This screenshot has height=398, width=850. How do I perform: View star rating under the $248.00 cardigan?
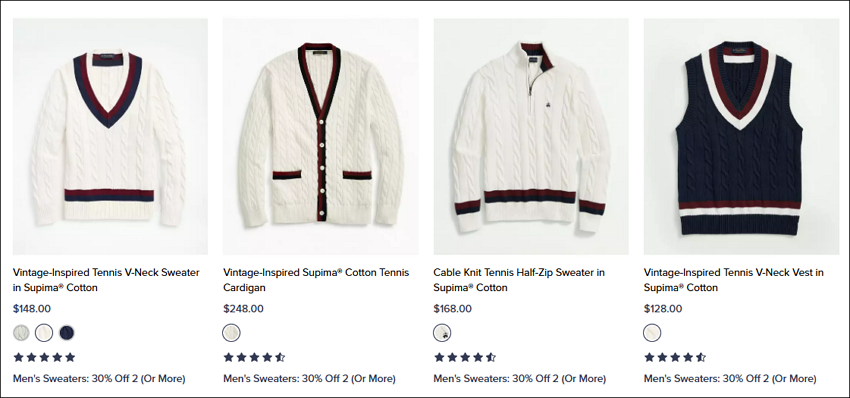click(x=254, y=357)
